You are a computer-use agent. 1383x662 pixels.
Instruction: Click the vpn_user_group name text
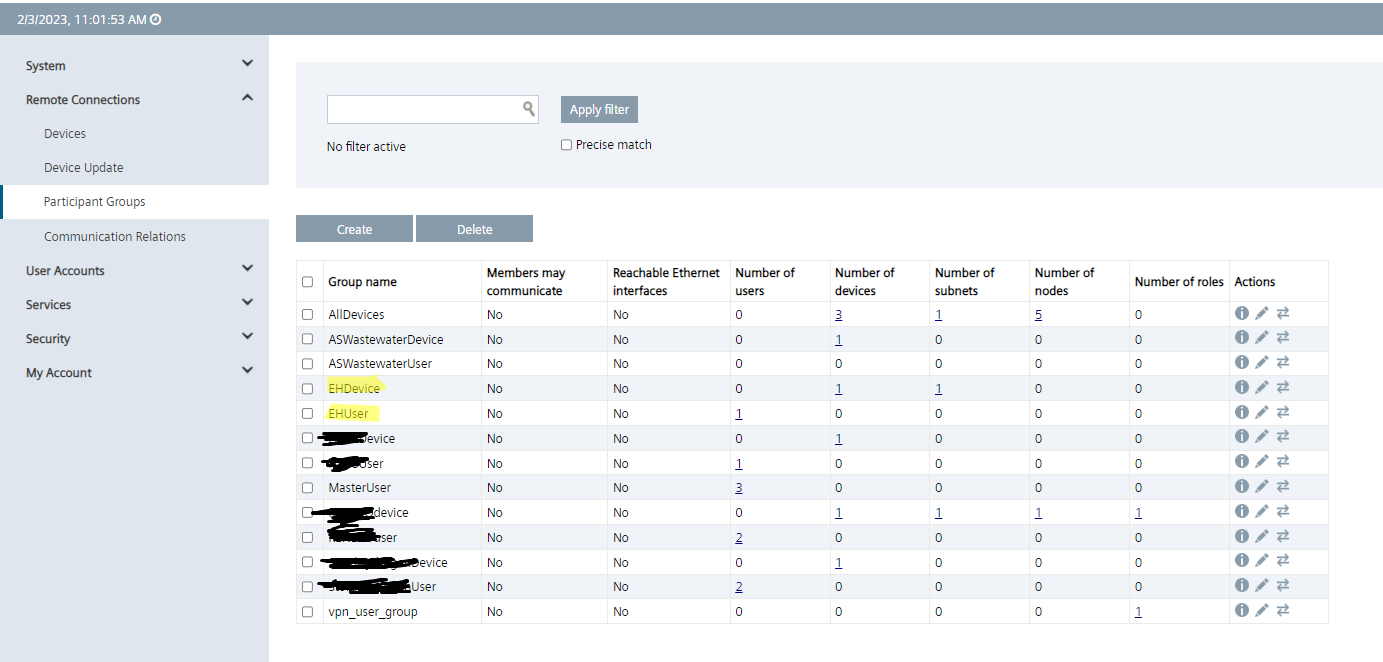coord(373,612)
